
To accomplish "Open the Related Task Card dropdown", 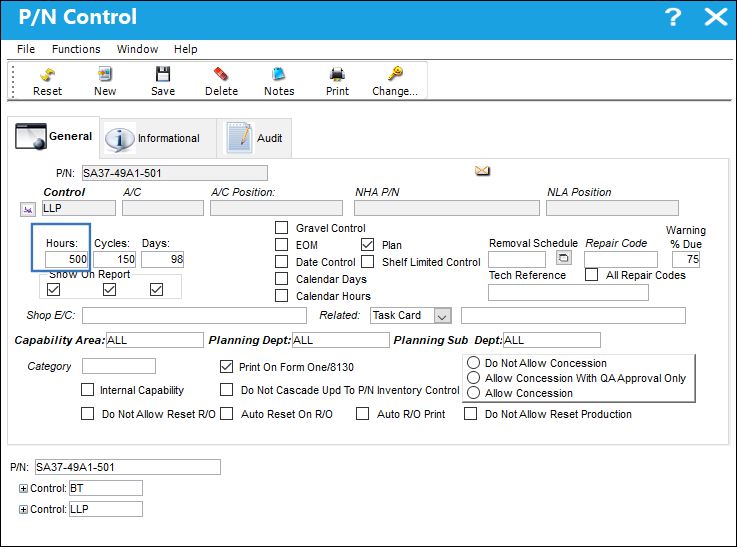I will [442, 316].
